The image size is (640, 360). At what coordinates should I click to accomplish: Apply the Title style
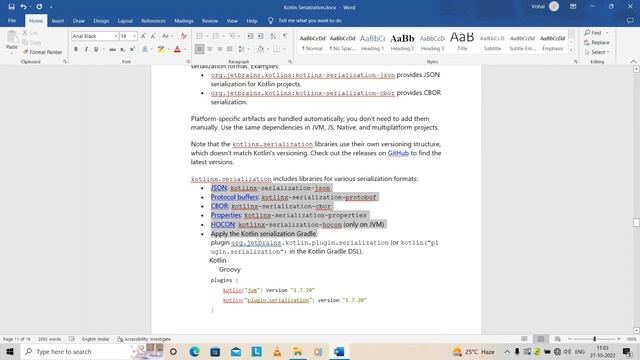(x=462, y=42)
